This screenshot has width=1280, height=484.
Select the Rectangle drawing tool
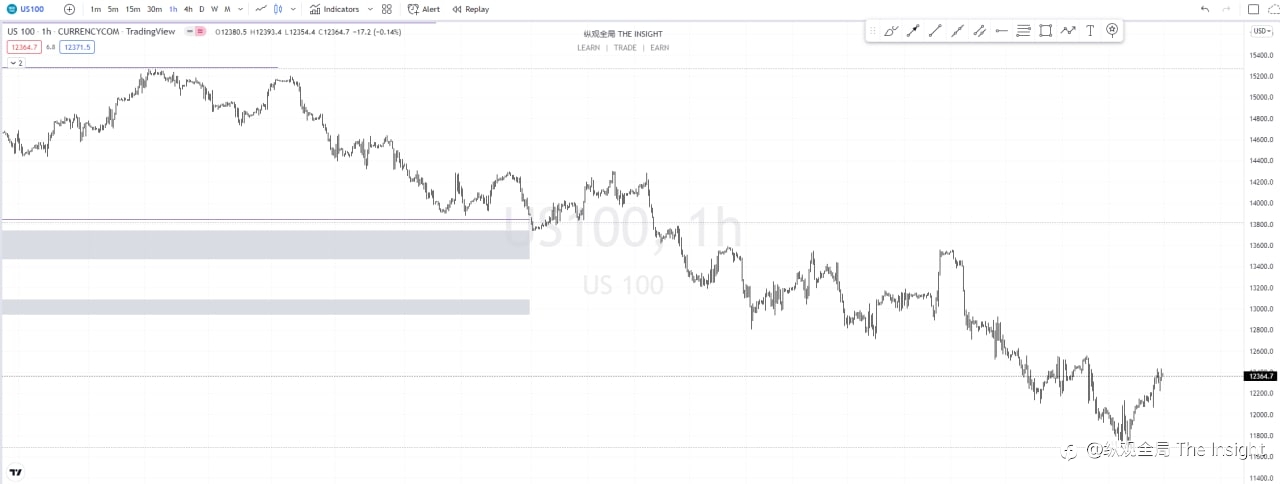tap(1045, 31)
